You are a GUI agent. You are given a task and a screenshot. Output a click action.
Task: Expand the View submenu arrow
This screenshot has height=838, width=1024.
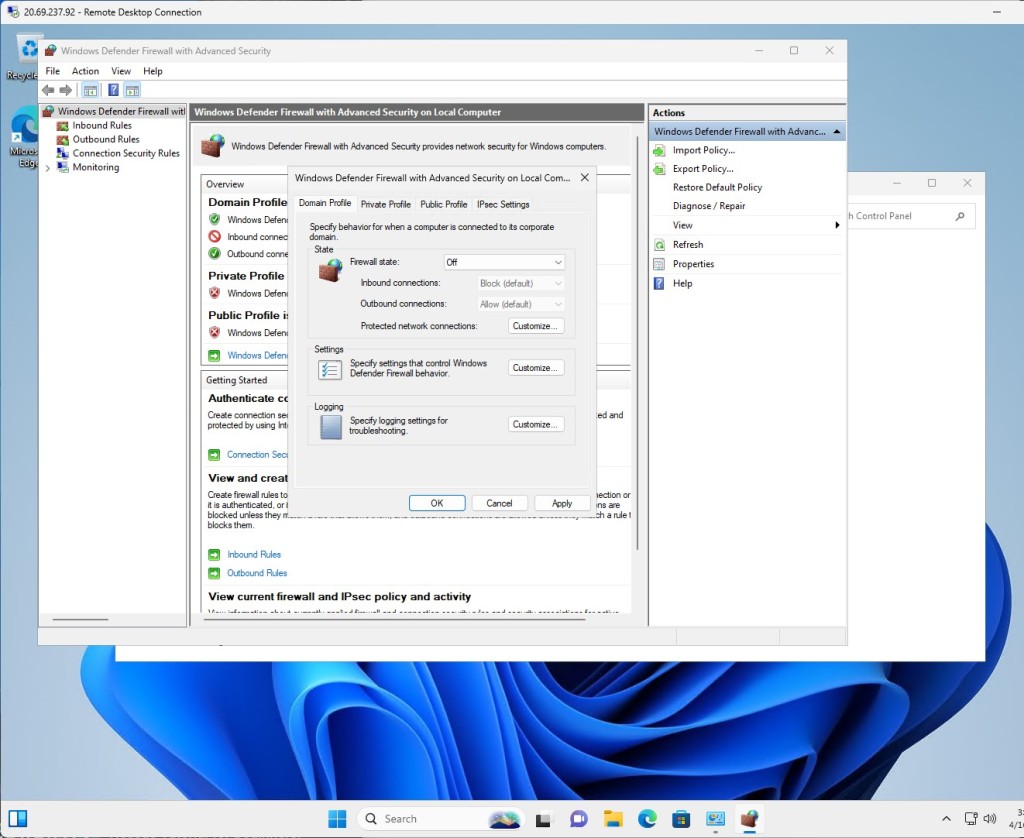tap(837, 225)
